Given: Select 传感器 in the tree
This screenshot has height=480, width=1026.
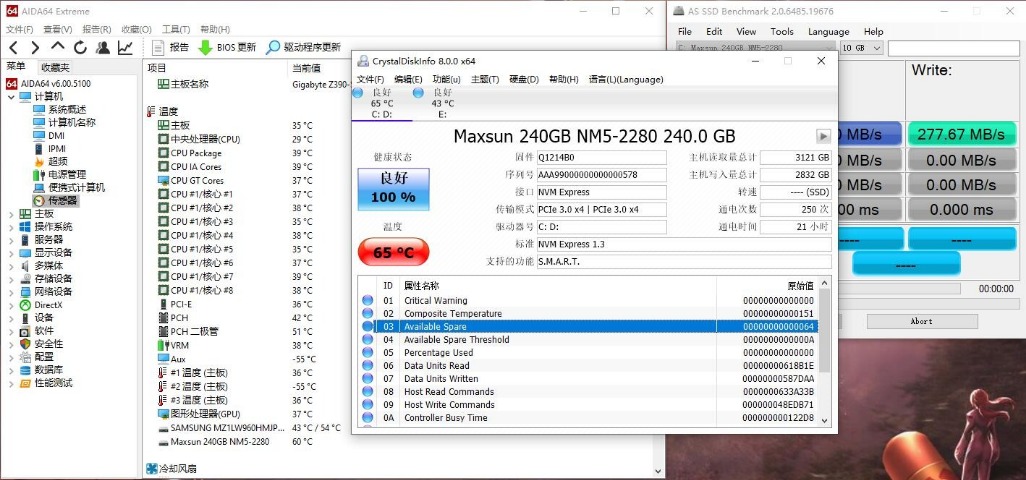Looking at the screenshot, I should [x=62, y=201].
